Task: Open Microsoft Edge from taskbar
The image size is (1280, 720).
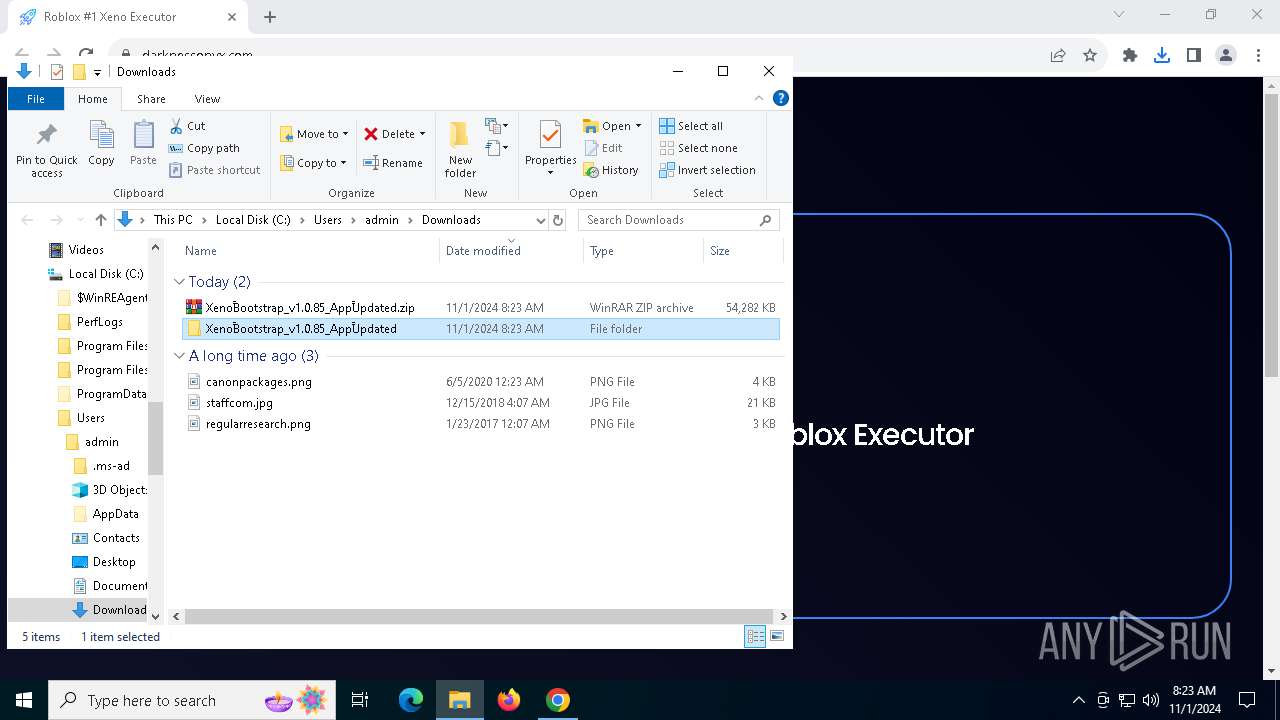Action: coord(411,700)
